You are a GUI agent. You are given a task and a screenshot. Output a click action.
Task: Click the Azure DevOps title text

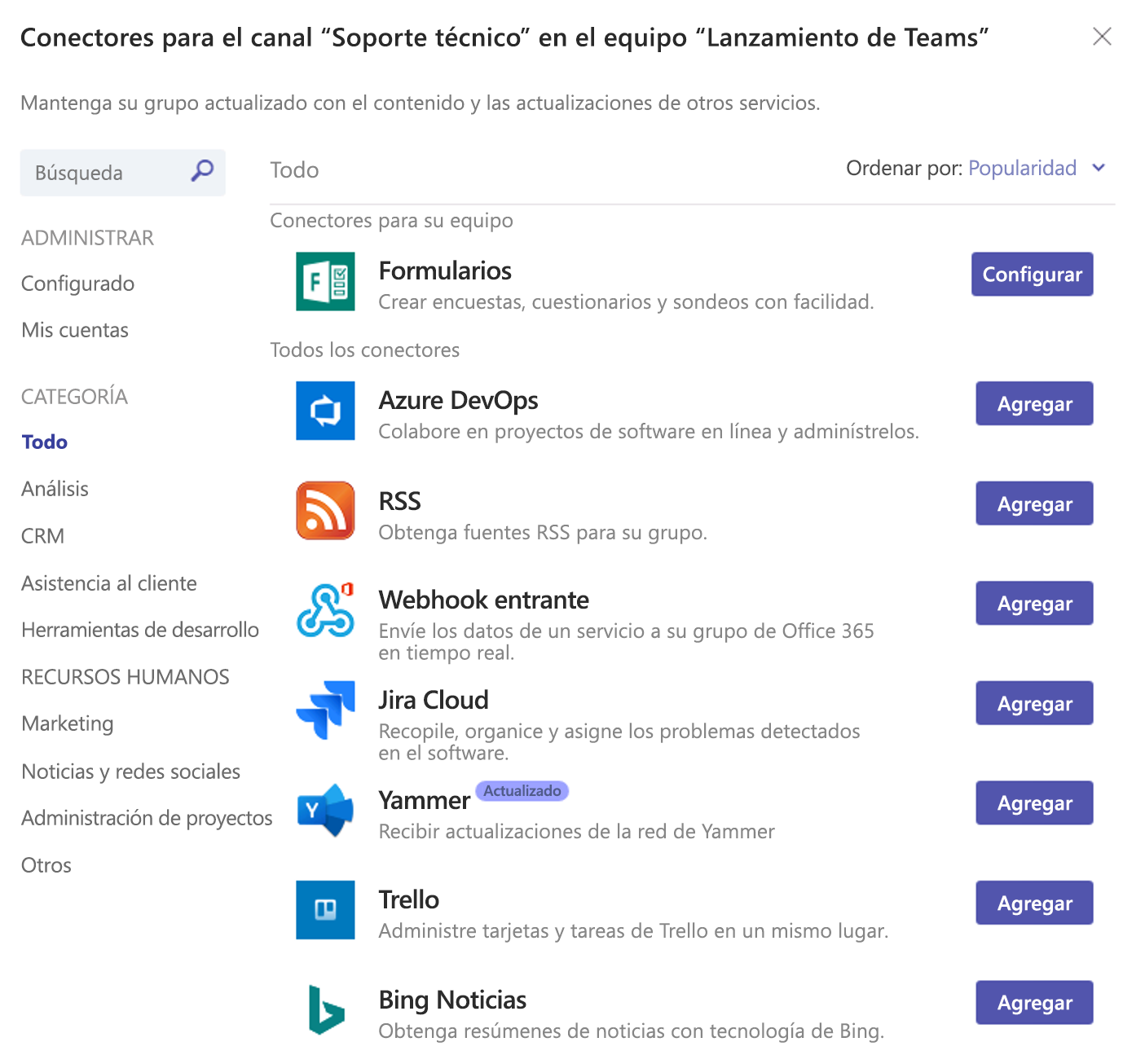pyautogui.click(x=459, y=400)
